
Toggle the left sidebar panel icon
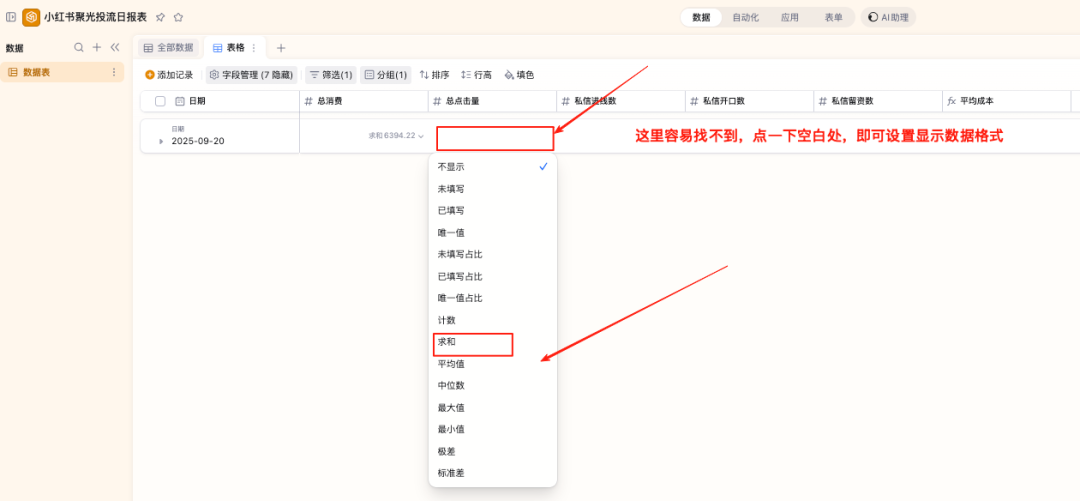coord(11,17)
